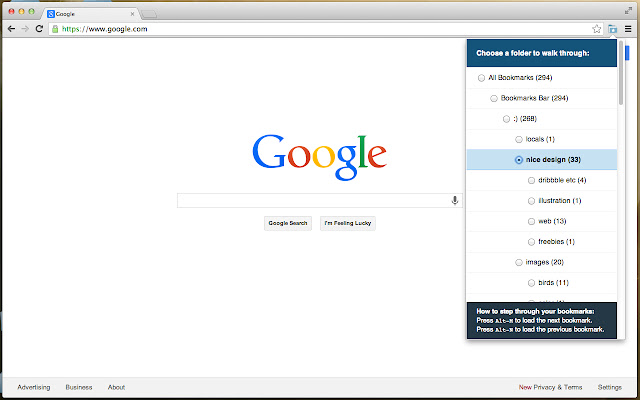Click the folder list scrollbar thumb
The image size is (640, 400).
tap(621, 73)
